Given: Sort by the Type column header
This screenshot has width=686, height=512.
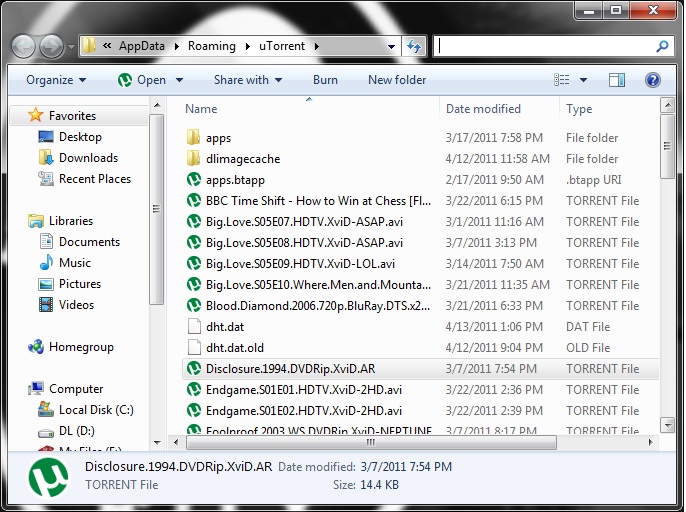Looking at the screenshot, I should coord(579,109).
